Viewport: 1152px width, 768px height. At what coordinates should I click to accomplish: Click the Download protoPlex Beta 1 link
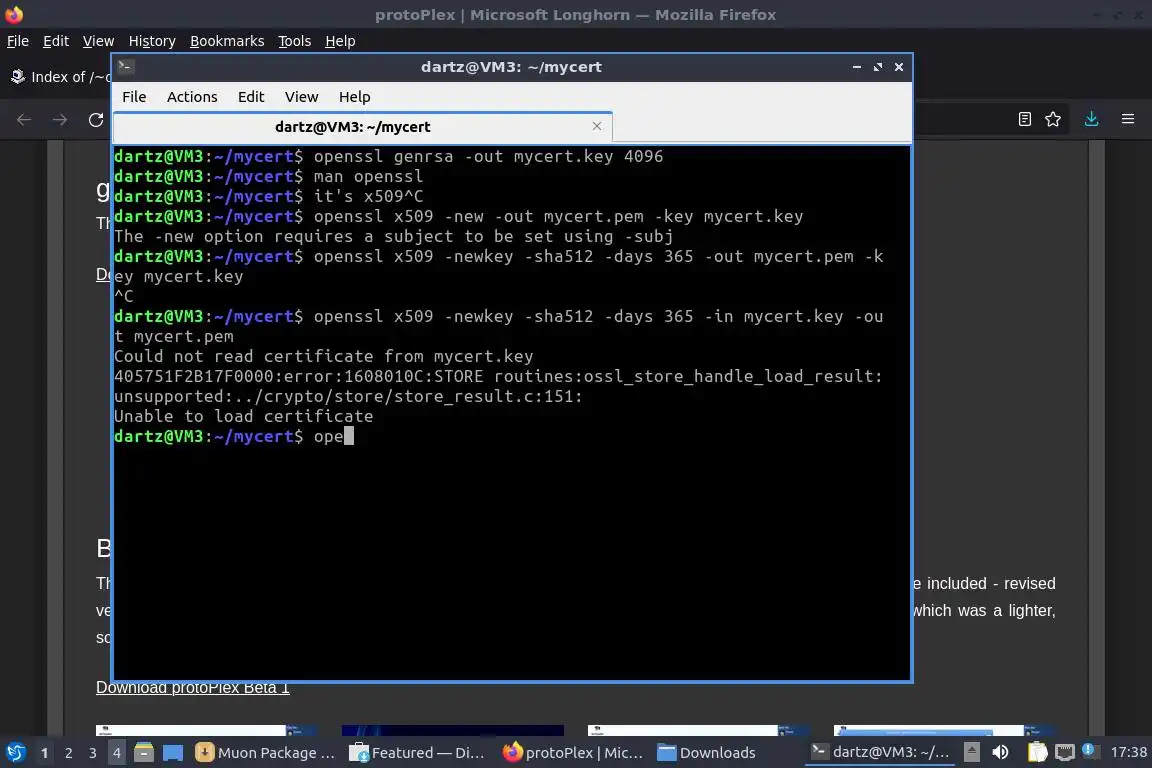tap(192, 688)
